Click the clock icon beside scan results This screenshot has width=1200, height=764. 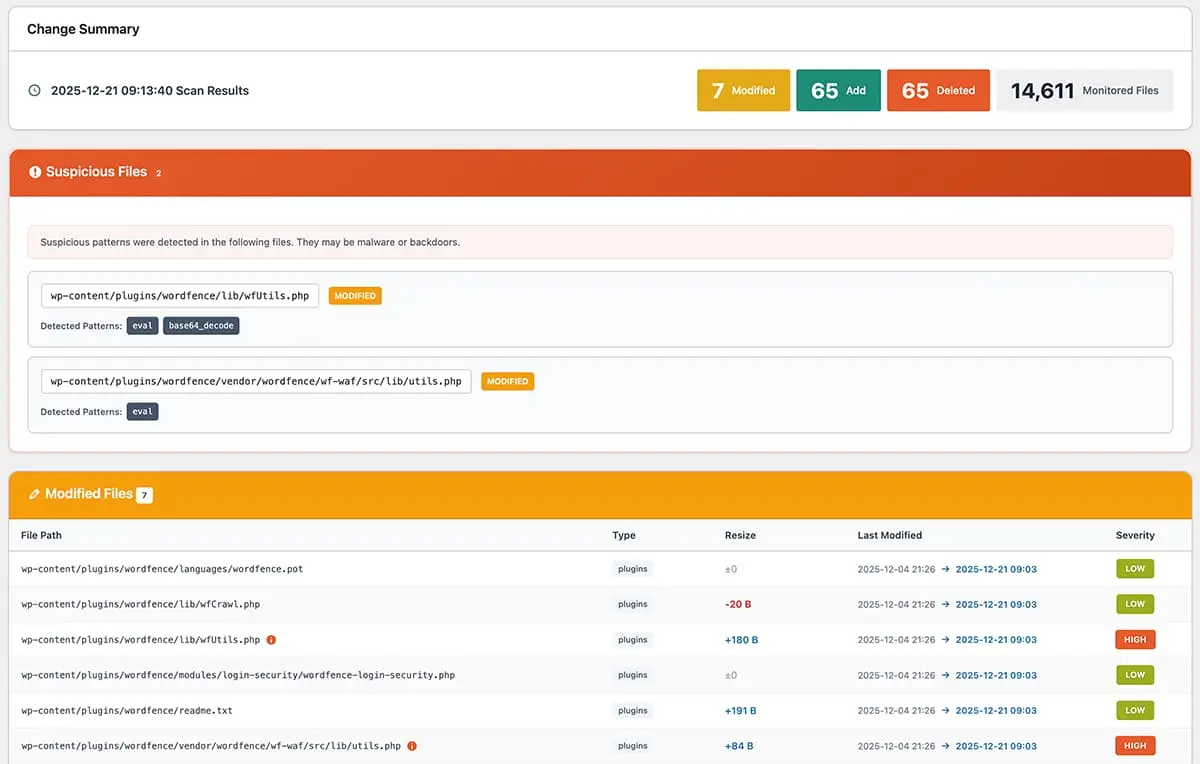[x=34, y=91]
